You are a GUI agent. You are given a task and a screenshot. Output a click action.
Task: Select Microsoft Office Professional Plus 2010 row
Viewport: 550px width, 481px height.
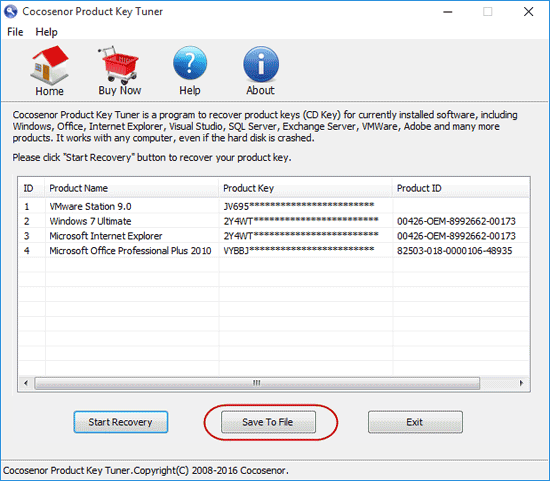274,251
